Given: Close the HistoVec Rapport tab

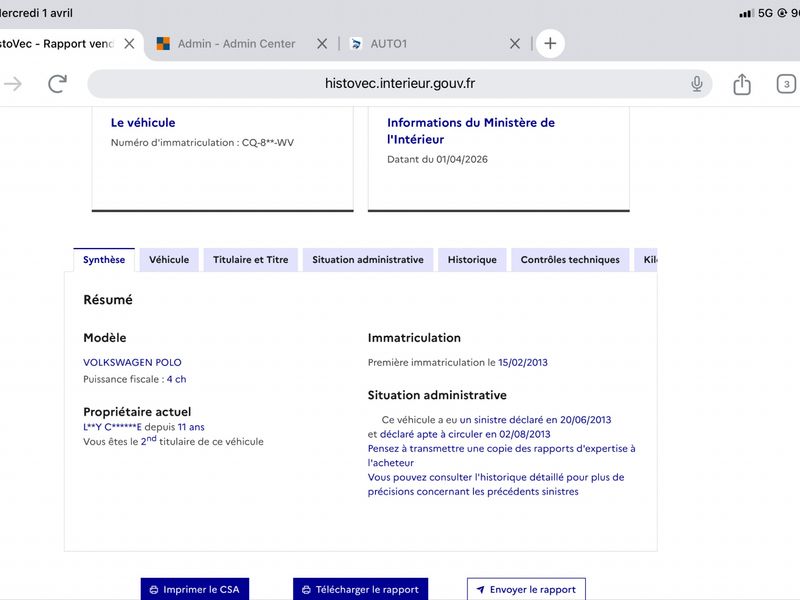Looking at the screenshot, I should pos(129,44).
